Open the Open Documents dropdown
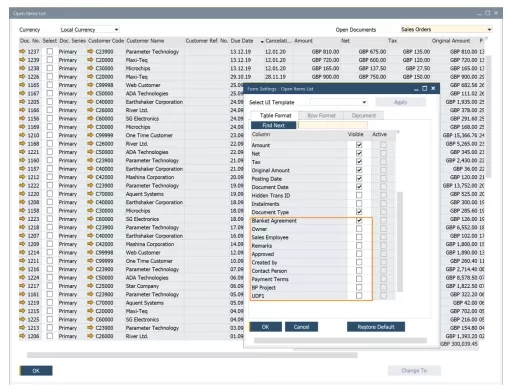 (x=489, y=30)
